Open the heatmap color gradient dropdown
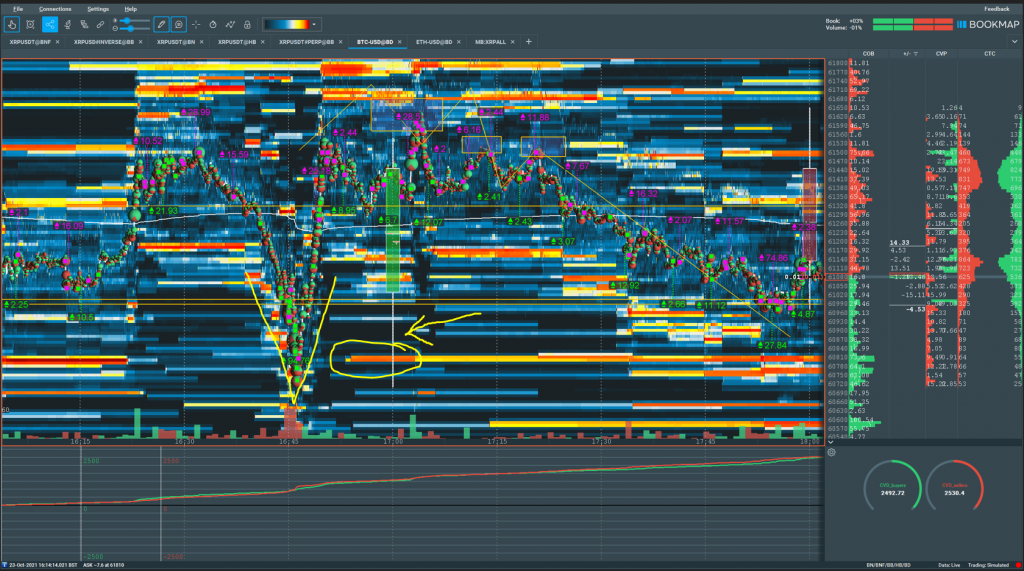 coord(290,25)
